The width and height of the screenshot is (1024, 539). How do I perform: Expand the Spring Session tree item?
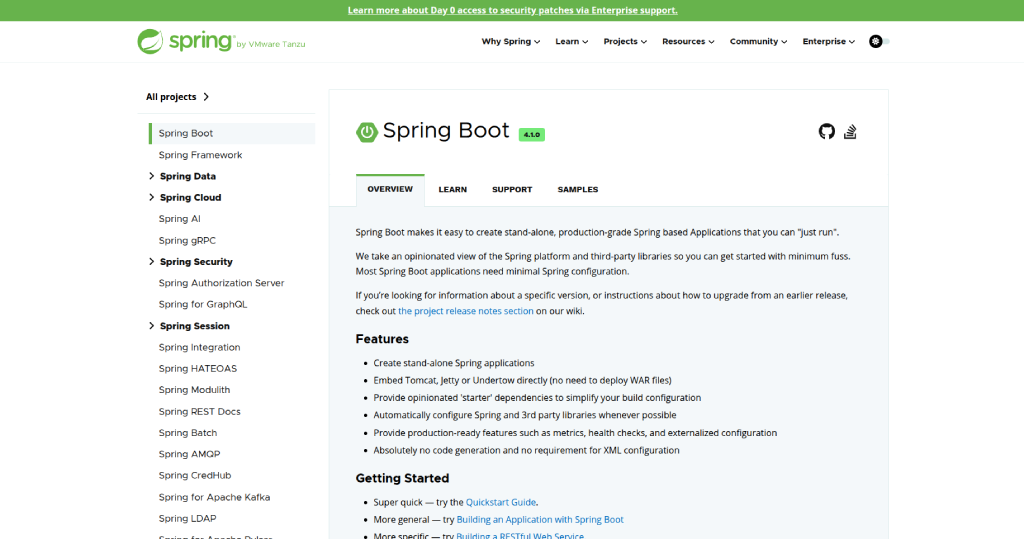click(x=152, y=325)
